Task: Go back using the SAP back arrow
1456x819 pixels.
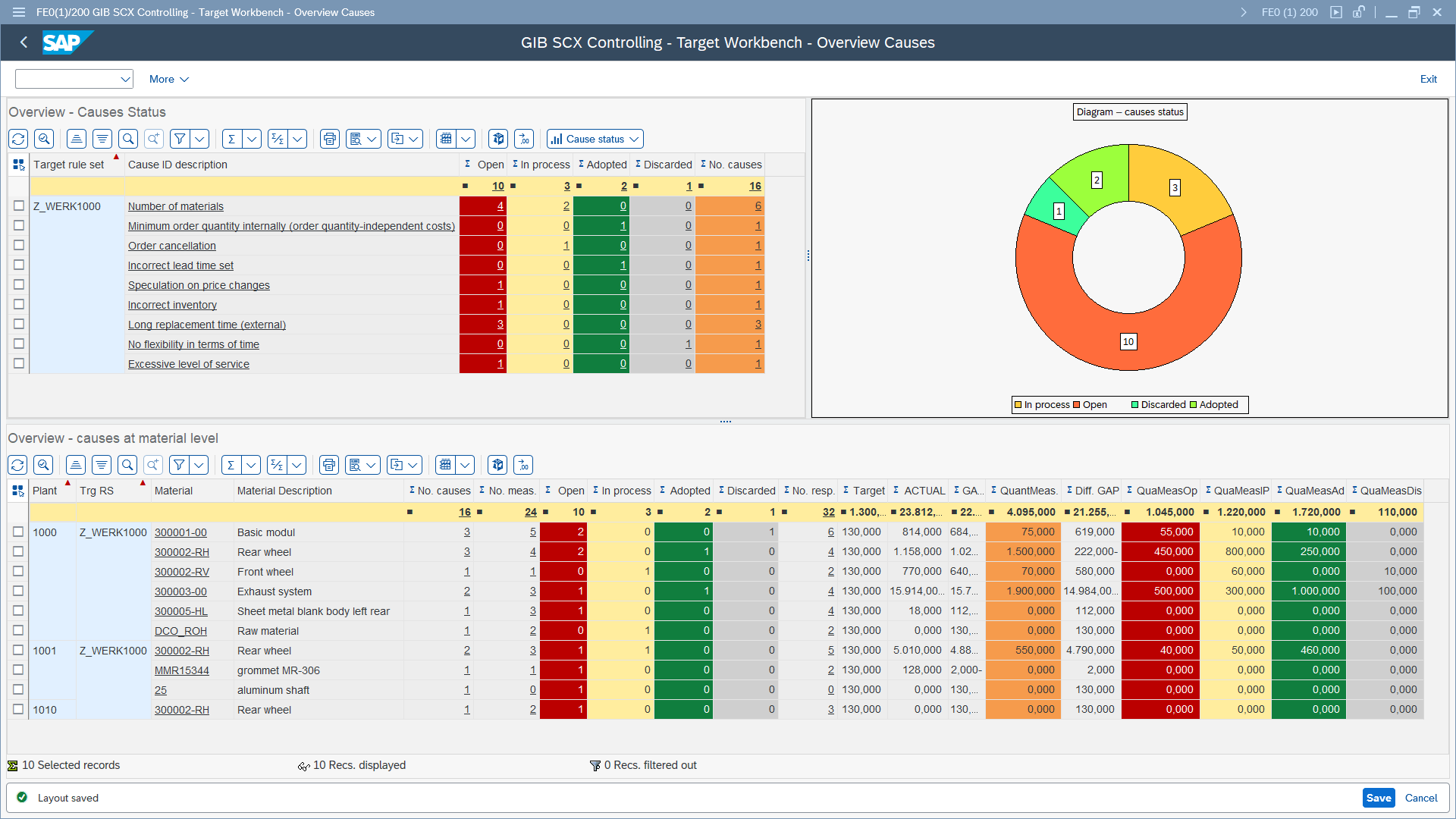Action: 24,42
